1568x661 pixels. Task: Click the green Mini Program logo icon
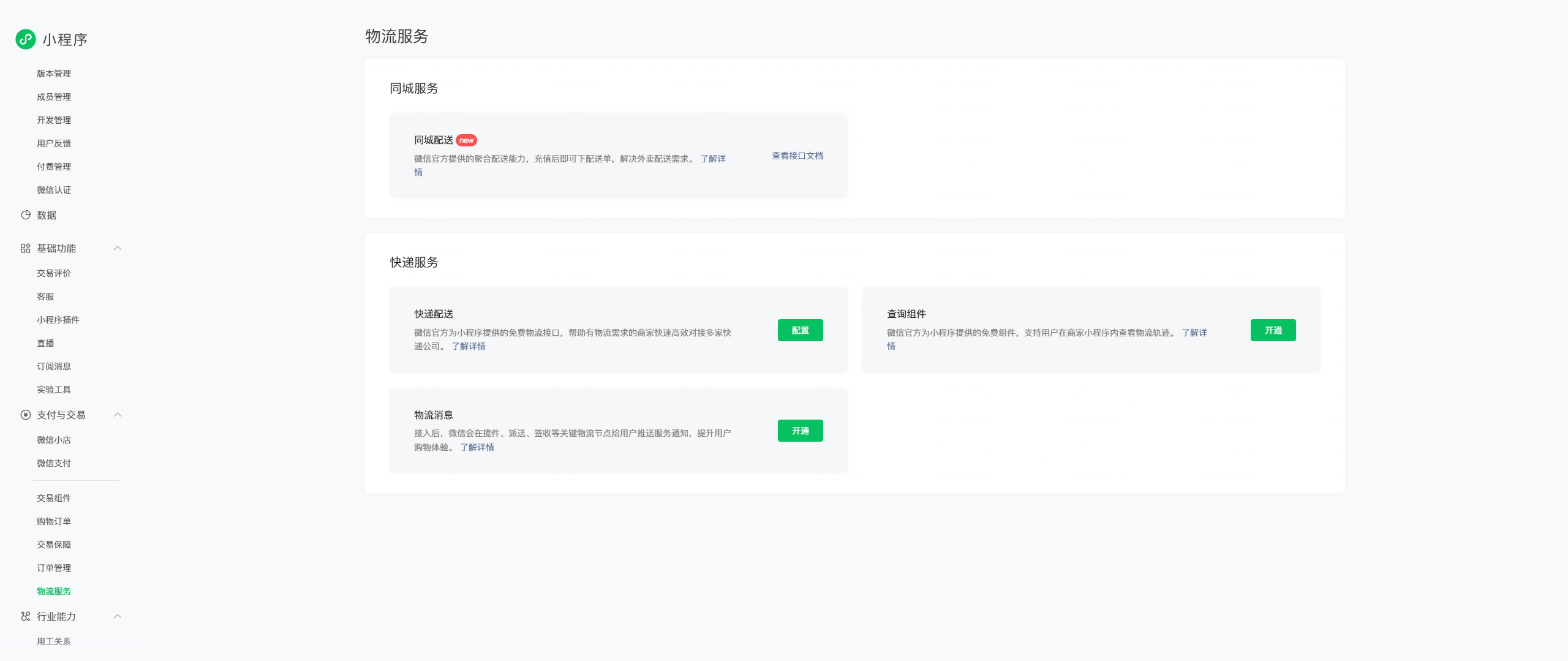click(x=26, y=39)
